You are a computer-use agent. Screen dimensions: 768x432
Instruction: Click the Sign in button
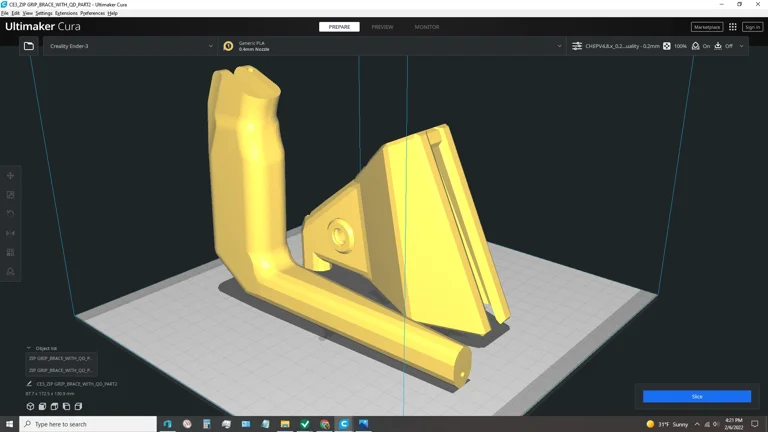coord(752,27)
